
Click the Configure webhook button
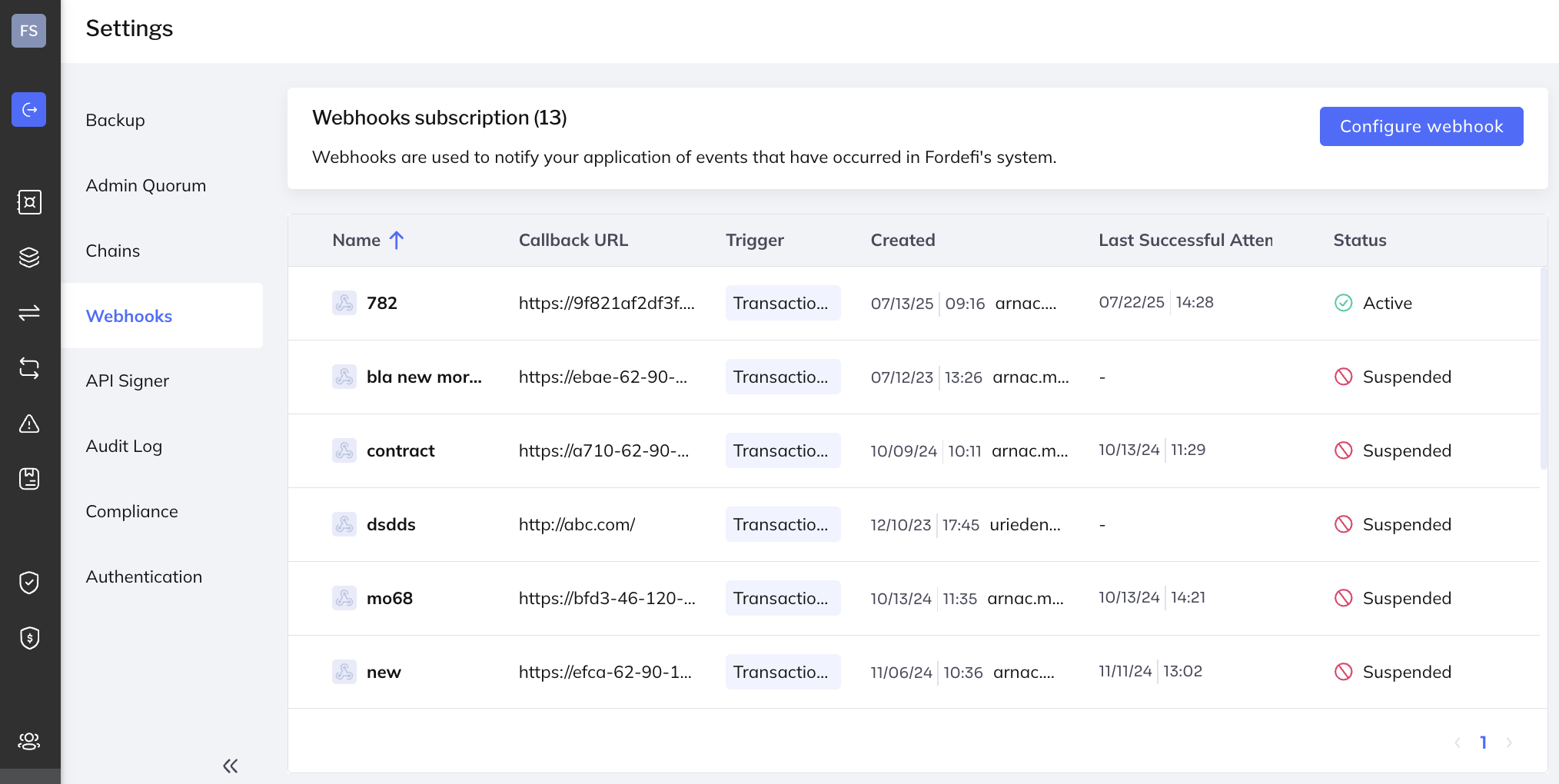[x=1421, y=126]
